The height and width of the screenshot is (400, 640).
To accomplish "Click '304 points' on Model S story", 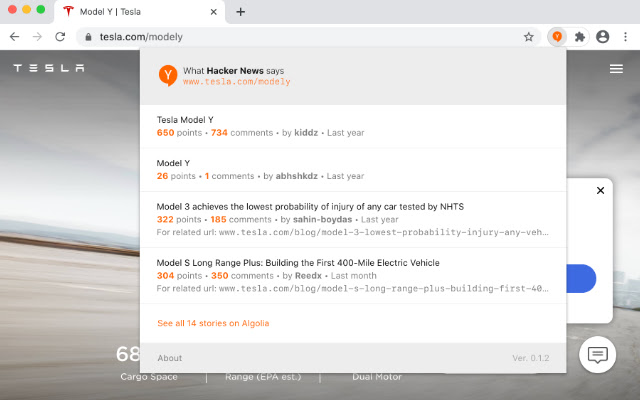I will [180, 276].
